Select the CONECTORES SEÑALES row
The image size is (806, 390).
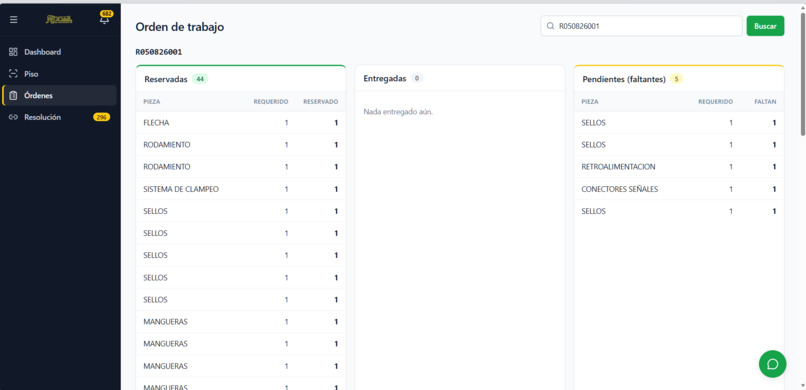(x=679, y=189)
